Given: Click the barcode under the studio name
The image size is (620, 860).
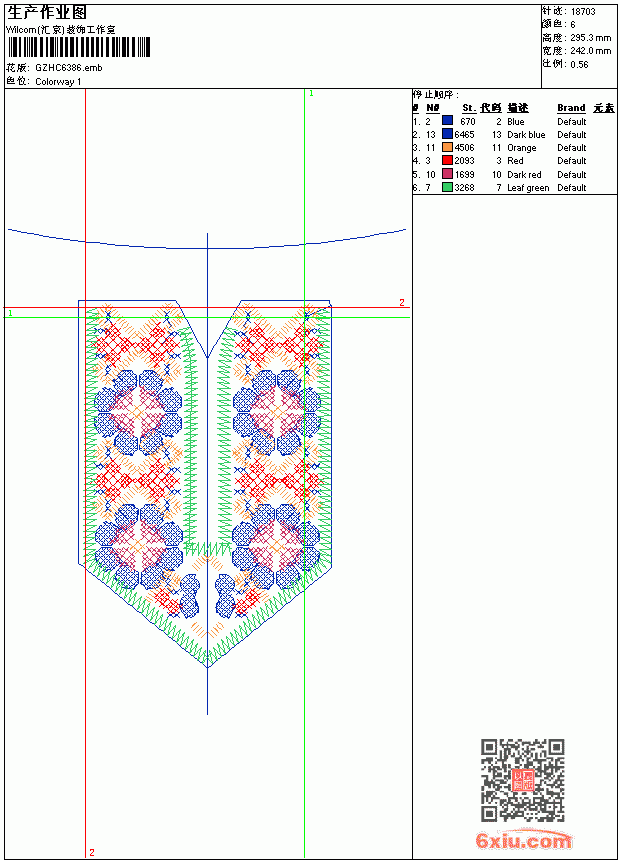Looking at the screenshot, I should (78, 47).
